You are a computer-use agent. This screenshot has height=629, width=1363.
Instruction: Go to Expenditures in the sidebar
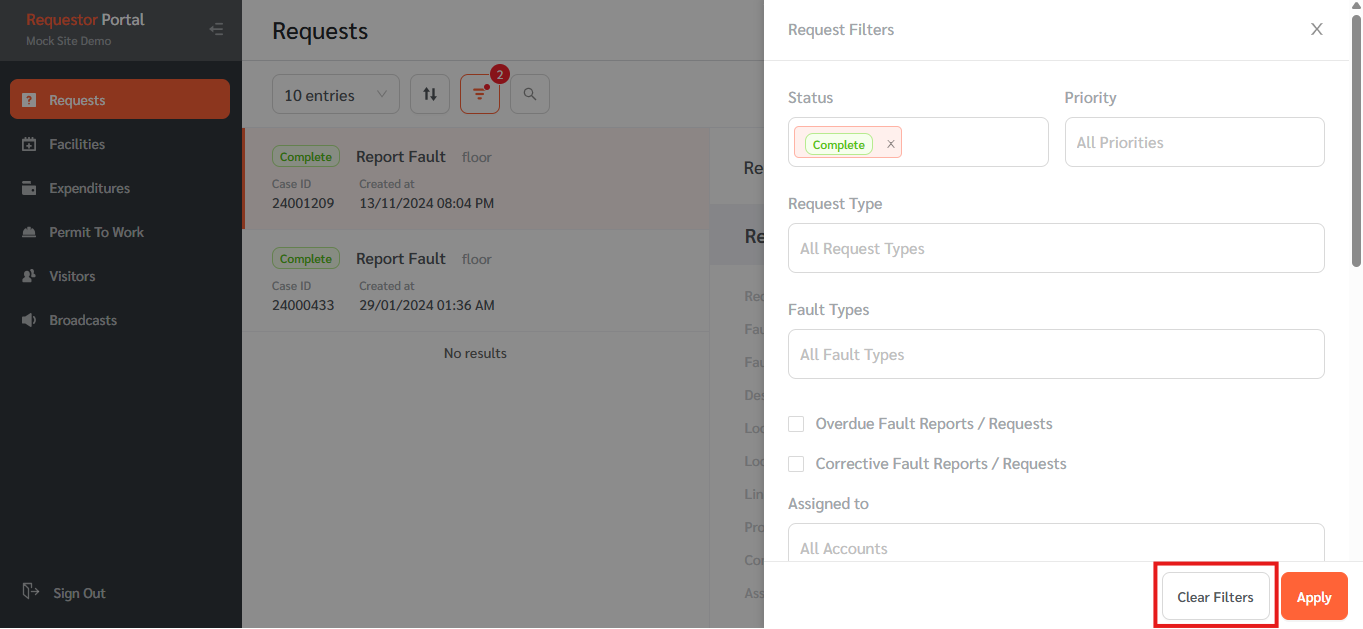click(120, 188)
